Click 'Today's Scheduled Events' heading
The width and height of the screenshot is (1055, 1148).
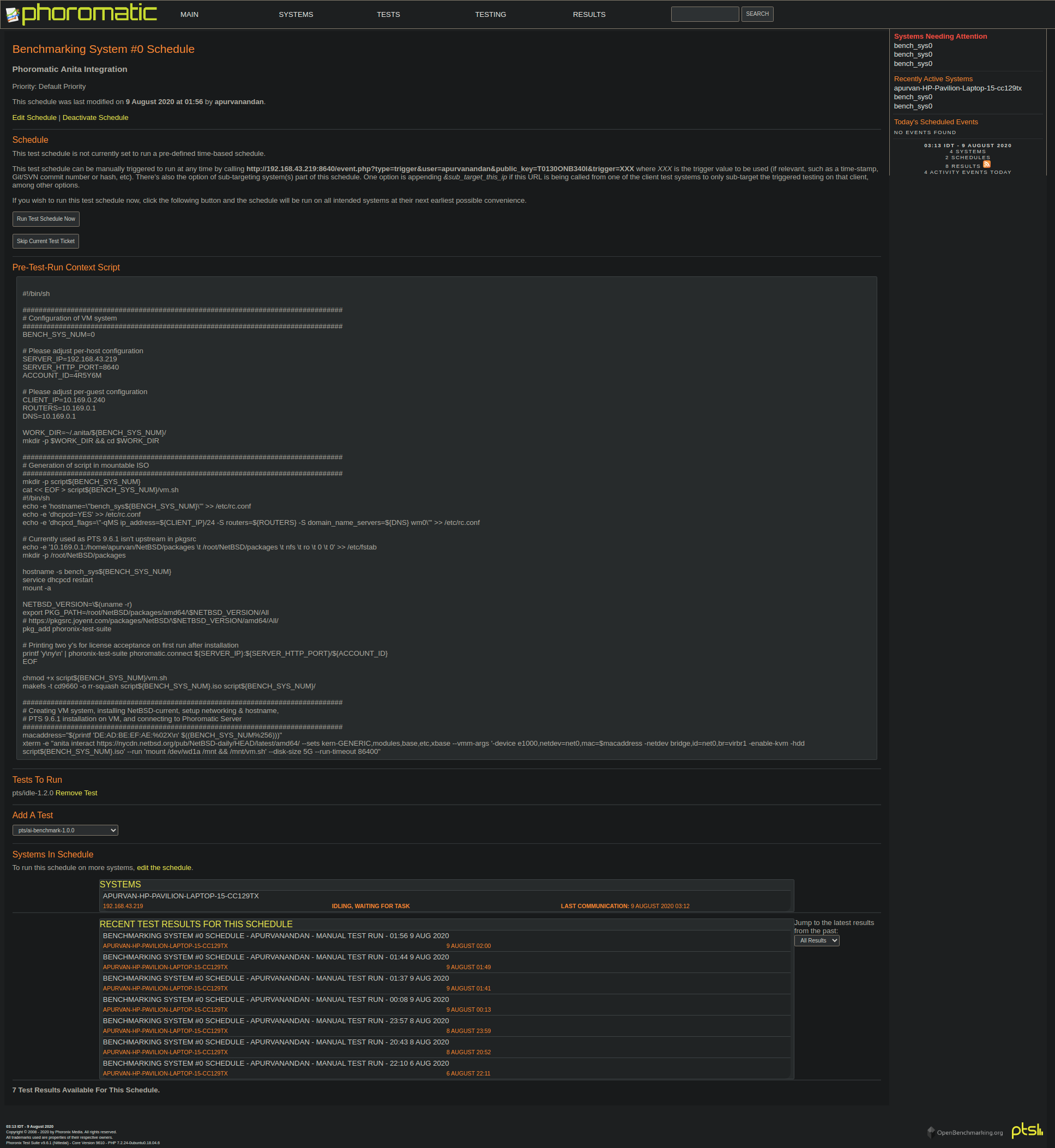click(936, 122)
